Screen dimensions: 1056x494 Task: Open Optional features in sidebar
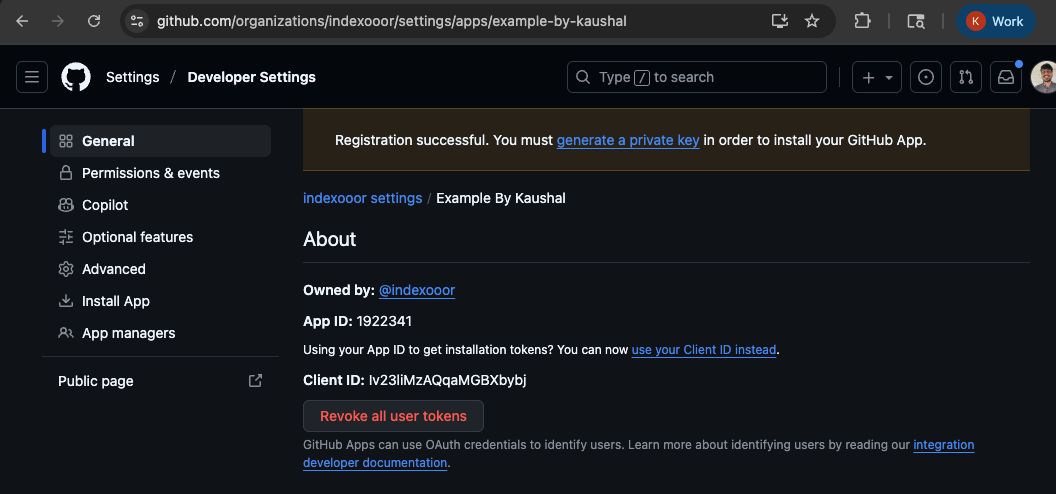[x=160, y=237]
